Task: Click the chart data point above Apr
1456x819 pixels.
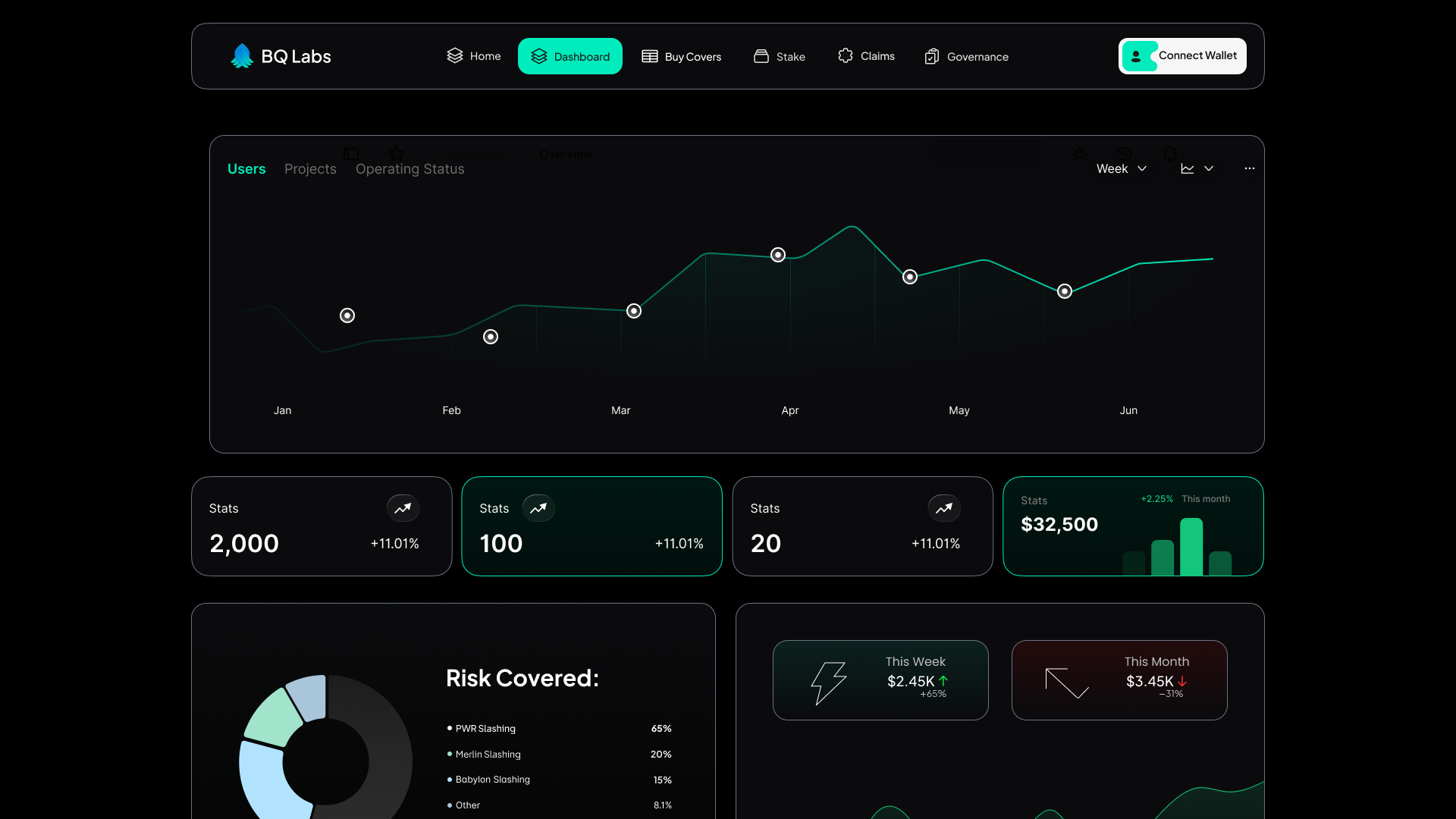Action: (x=778, y=255)
